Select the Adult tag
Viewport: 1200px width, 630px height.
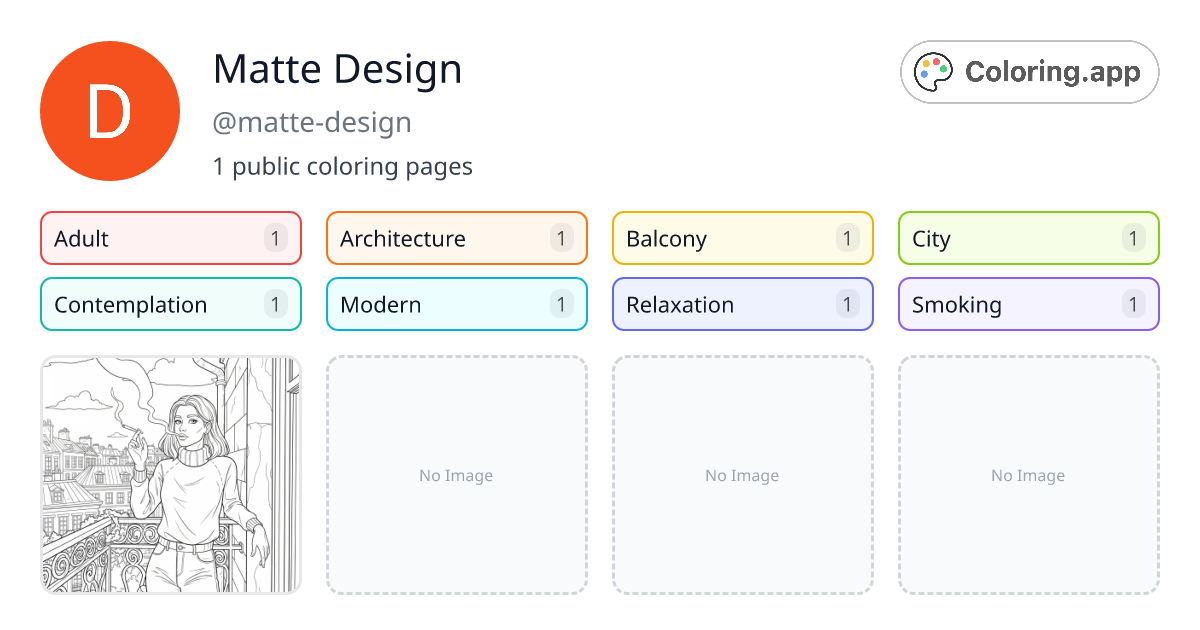click(171, 238)
